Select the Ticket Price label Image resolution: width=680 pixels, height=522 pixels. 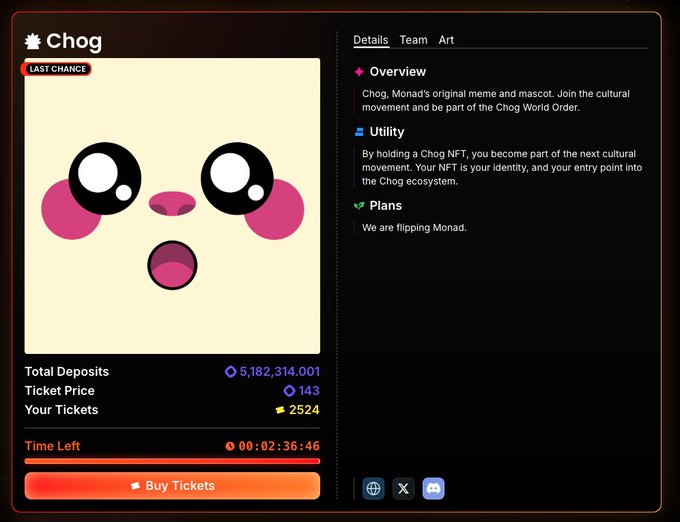click(59, 391)
